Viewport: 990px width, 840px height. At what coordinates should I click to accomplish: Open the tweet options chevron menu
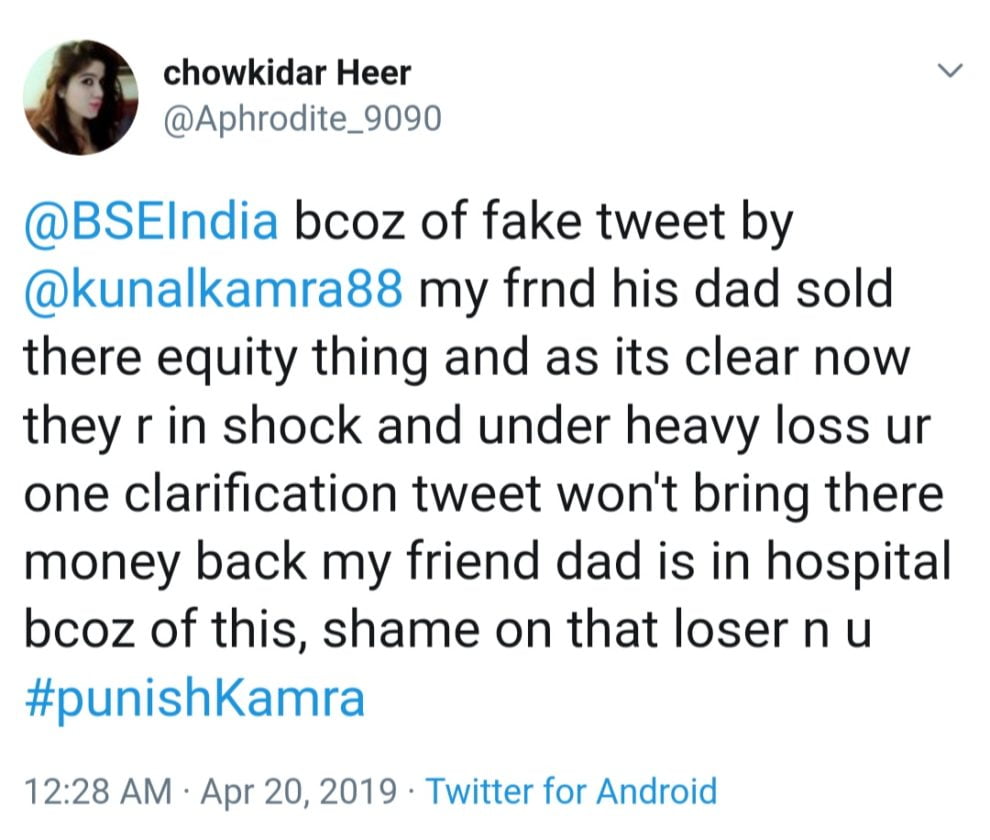point(949,71)
